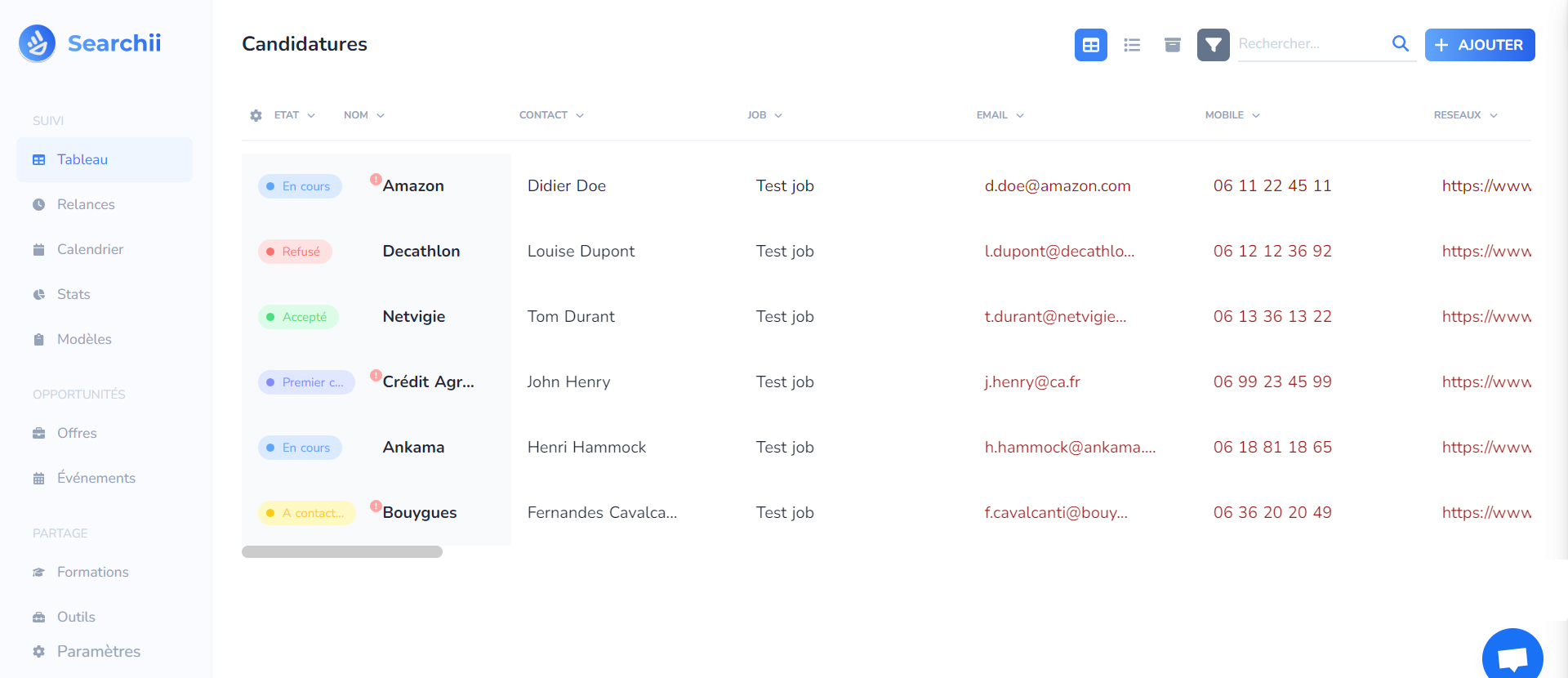This screenshot has height=678, width=1568.
Task: Click the alert badge on Amazon
Action: tap(376, 179)
